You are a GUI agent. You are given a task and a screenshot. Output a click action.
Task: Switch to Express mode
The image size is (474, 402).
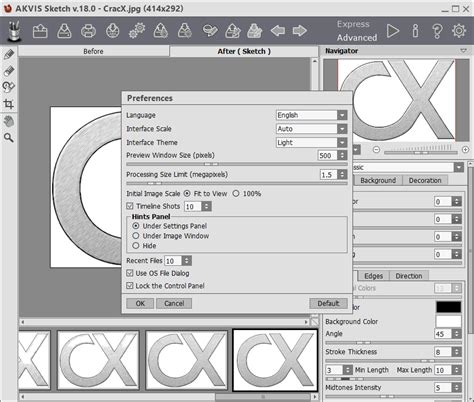[353, 24]
